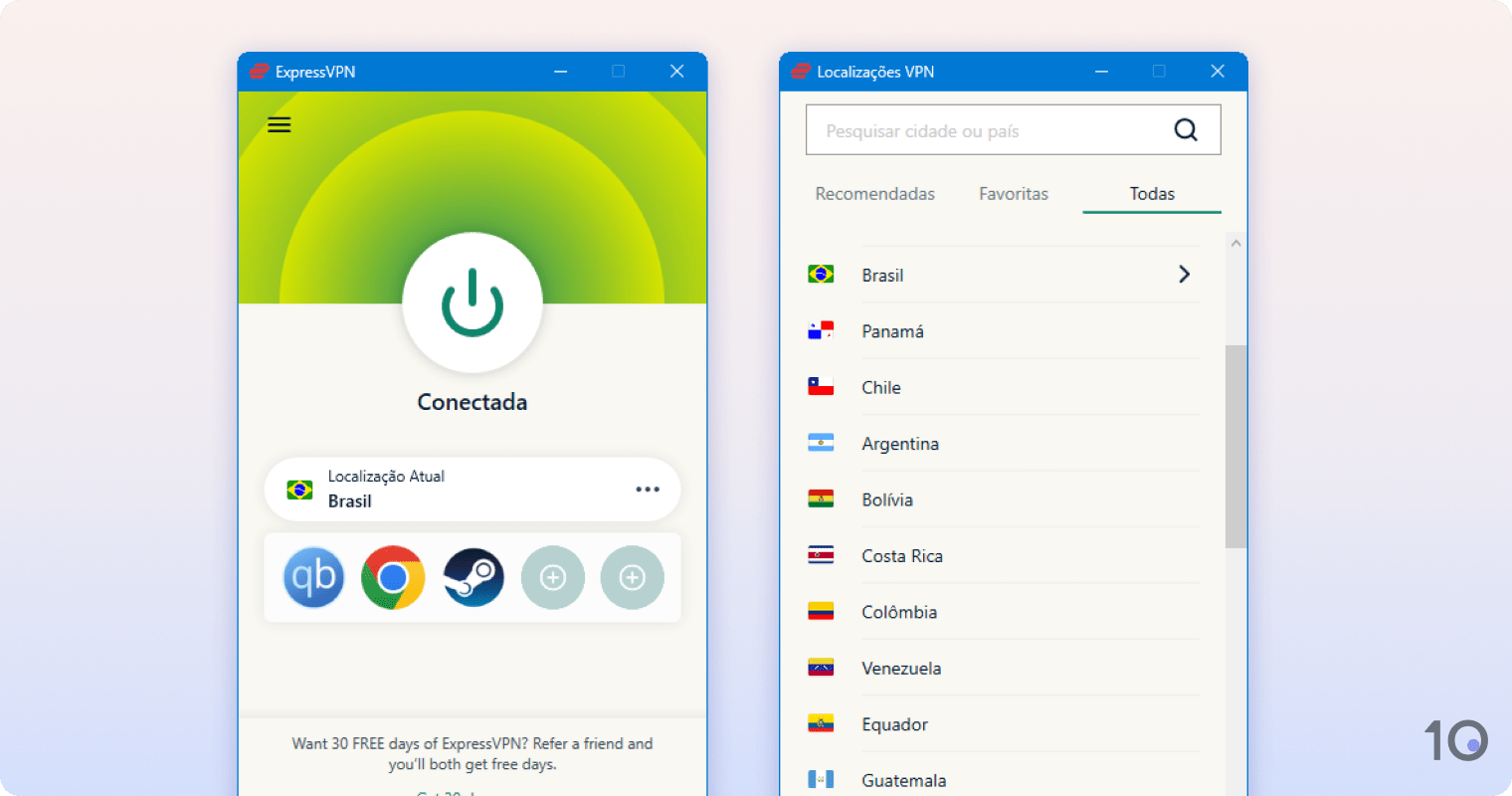Viewport: 1512px width, 796px height.
Task: Click the Brasil flag icon in the list
Action: [821, 274]
